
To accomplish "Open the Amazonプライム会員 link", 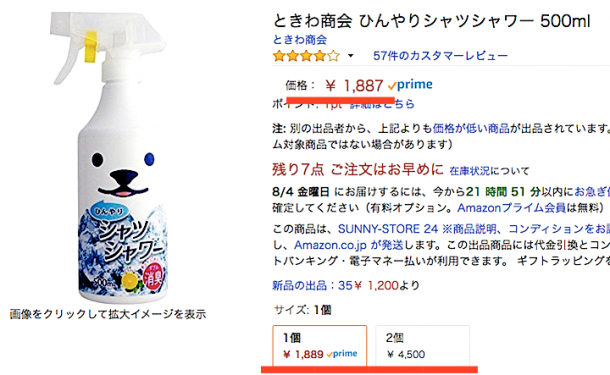I will tap(512, 208).
